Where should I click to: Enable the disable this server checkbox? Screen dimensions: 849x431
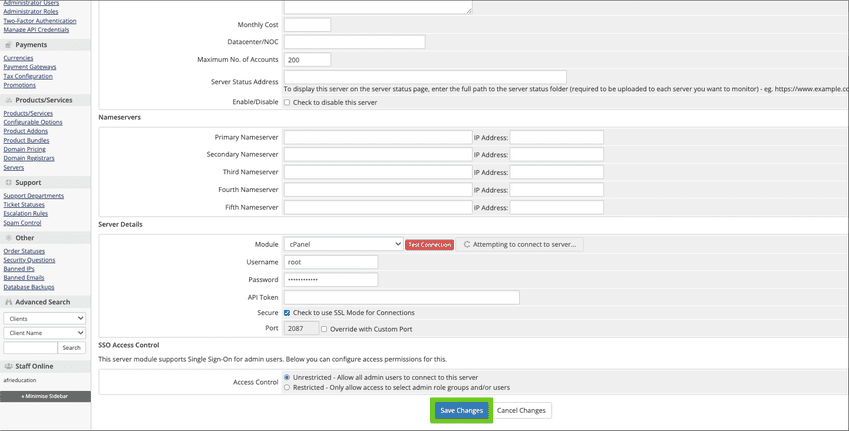coord(288,102)
